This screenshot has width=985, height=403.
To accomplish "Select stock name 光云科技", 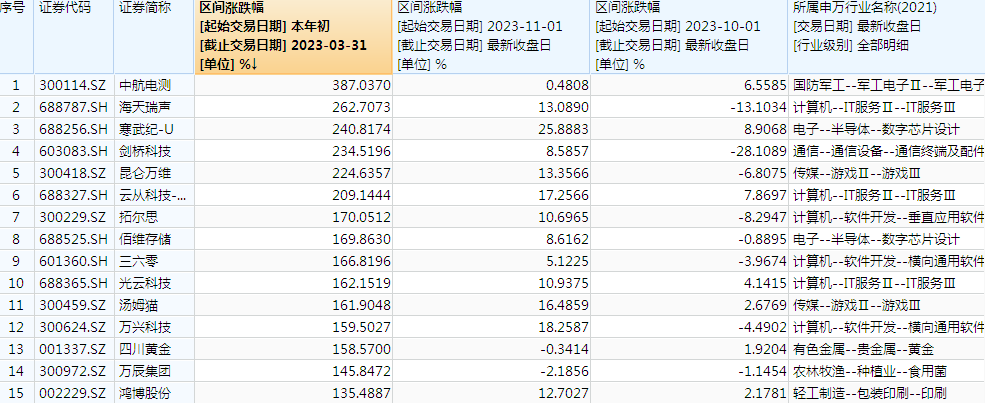I will 145,284.
